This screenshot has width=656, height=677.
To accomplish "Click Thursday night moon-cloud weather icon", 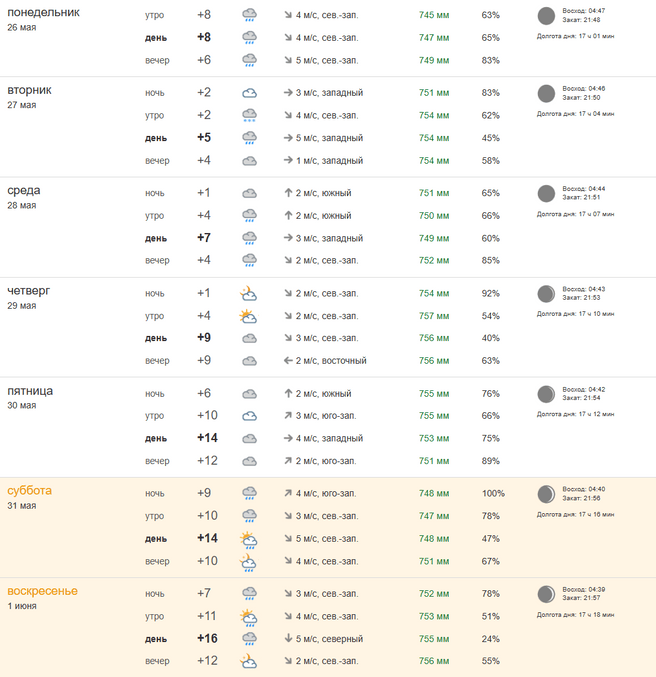I will tap(248, 293).
